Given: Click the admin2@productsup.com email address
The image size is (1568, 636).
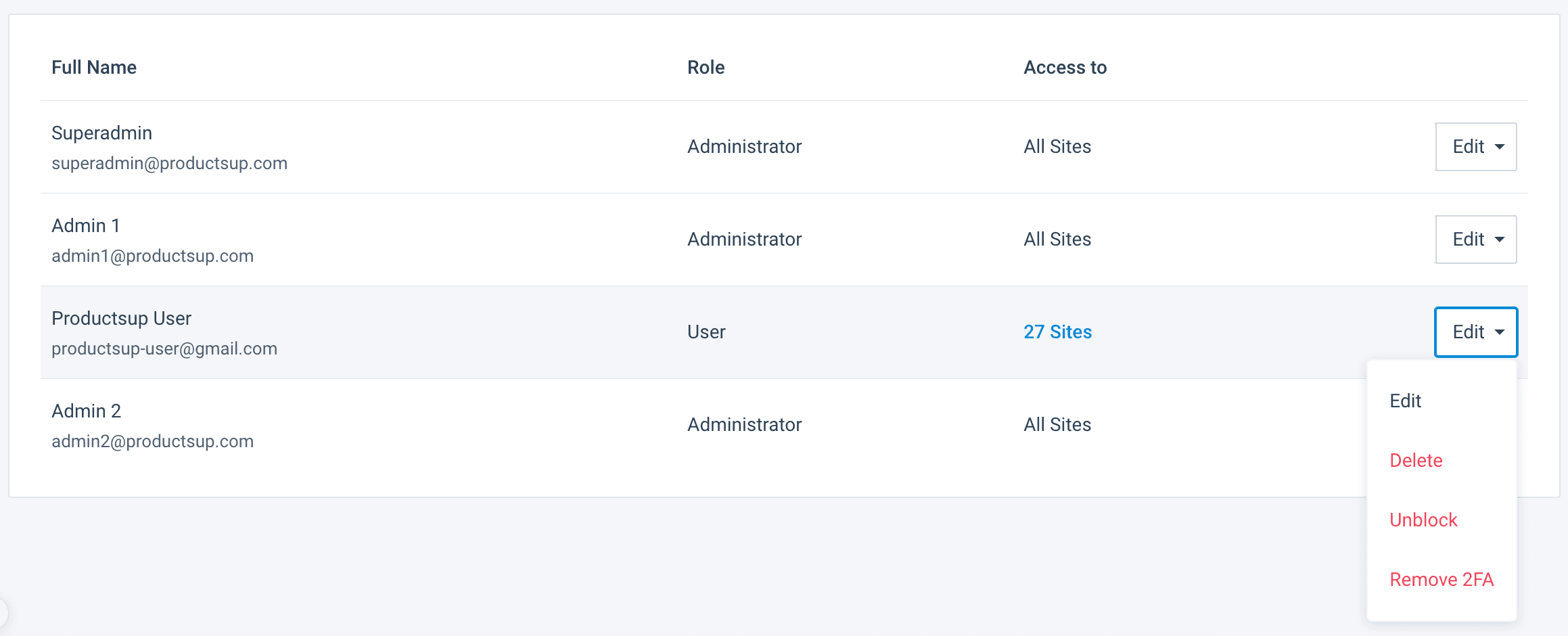Looking at the screenshot, I should coord(152,442).
